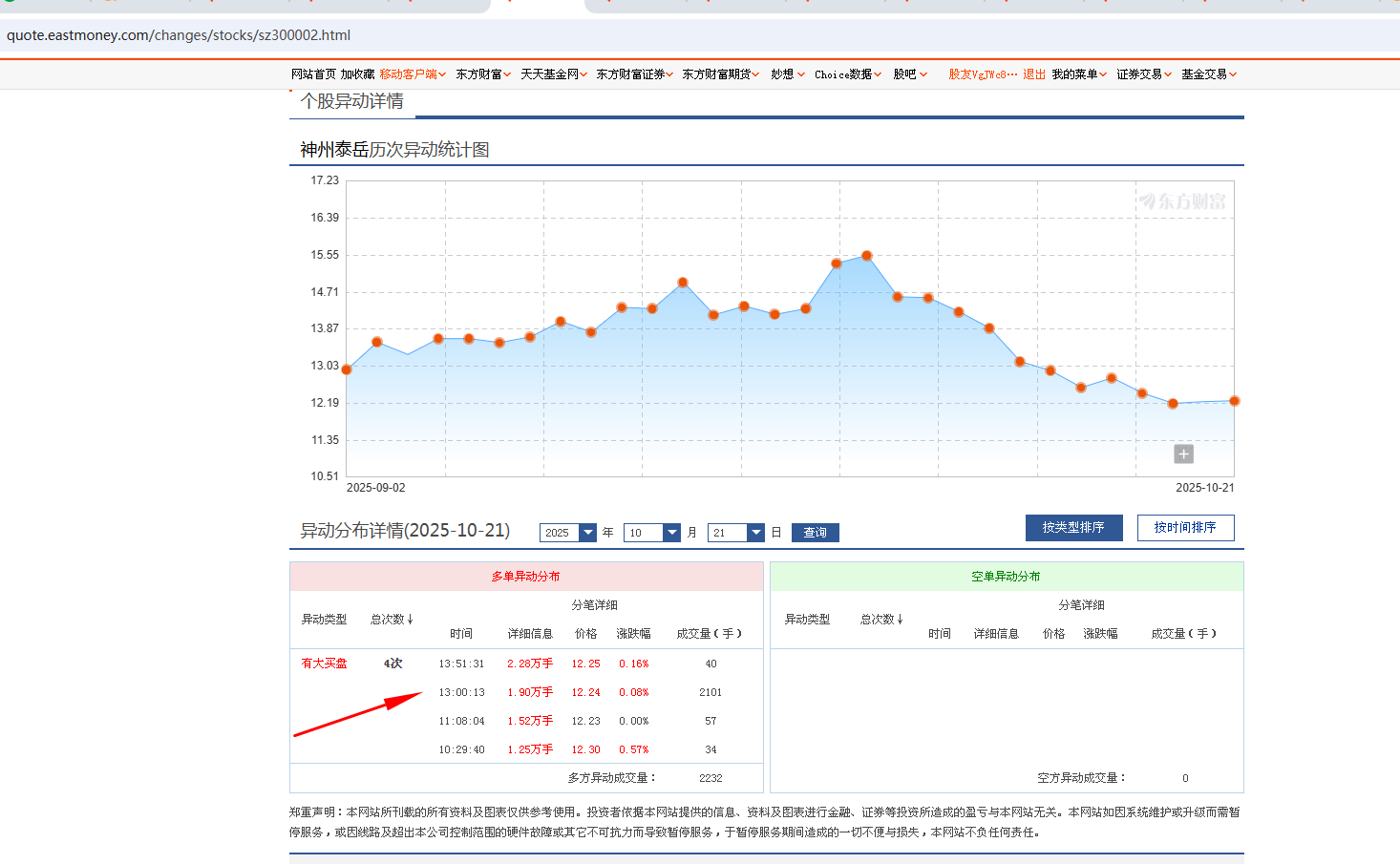Click 多方异动成交量 total 2232

coord(711,778)
